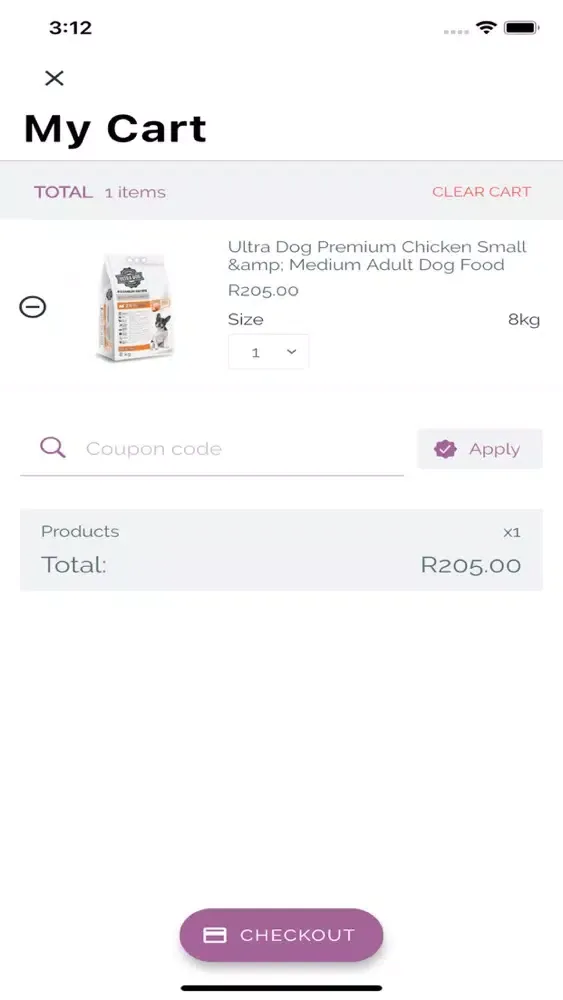Open the quantity dropdown showing 1
Viewport: 563px width, 1000px height.
[268, 351]
